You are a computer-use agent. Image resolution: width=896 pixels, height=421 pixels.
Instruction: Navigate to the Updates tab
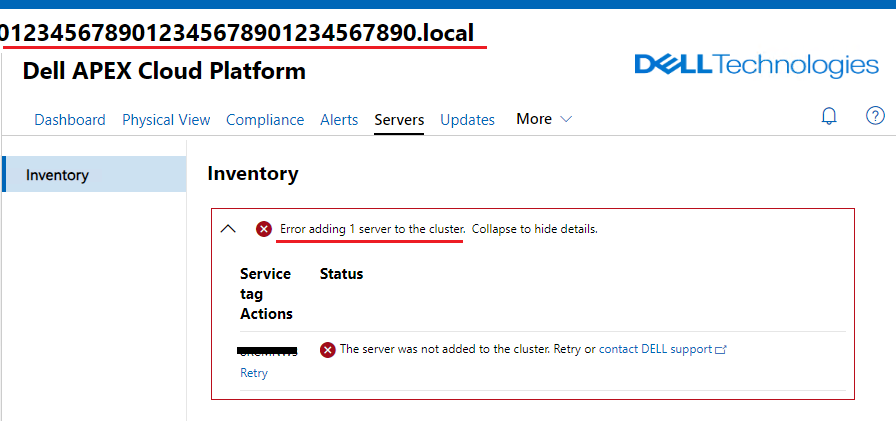[x=467, y=120]
